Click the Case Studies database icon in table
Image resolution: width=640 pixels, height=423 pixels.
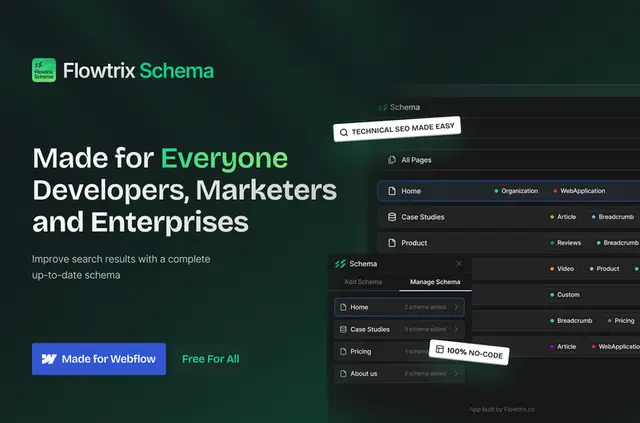(x=392, y=217)
